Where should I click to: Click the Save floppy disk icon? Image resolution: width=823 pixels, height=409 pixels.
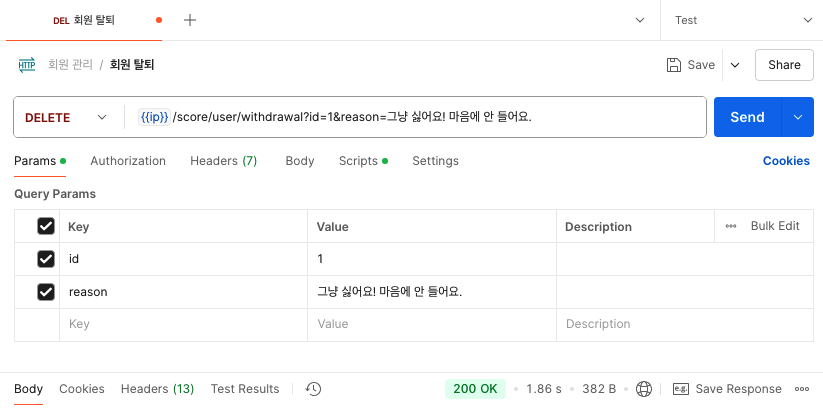pos(674,65)
